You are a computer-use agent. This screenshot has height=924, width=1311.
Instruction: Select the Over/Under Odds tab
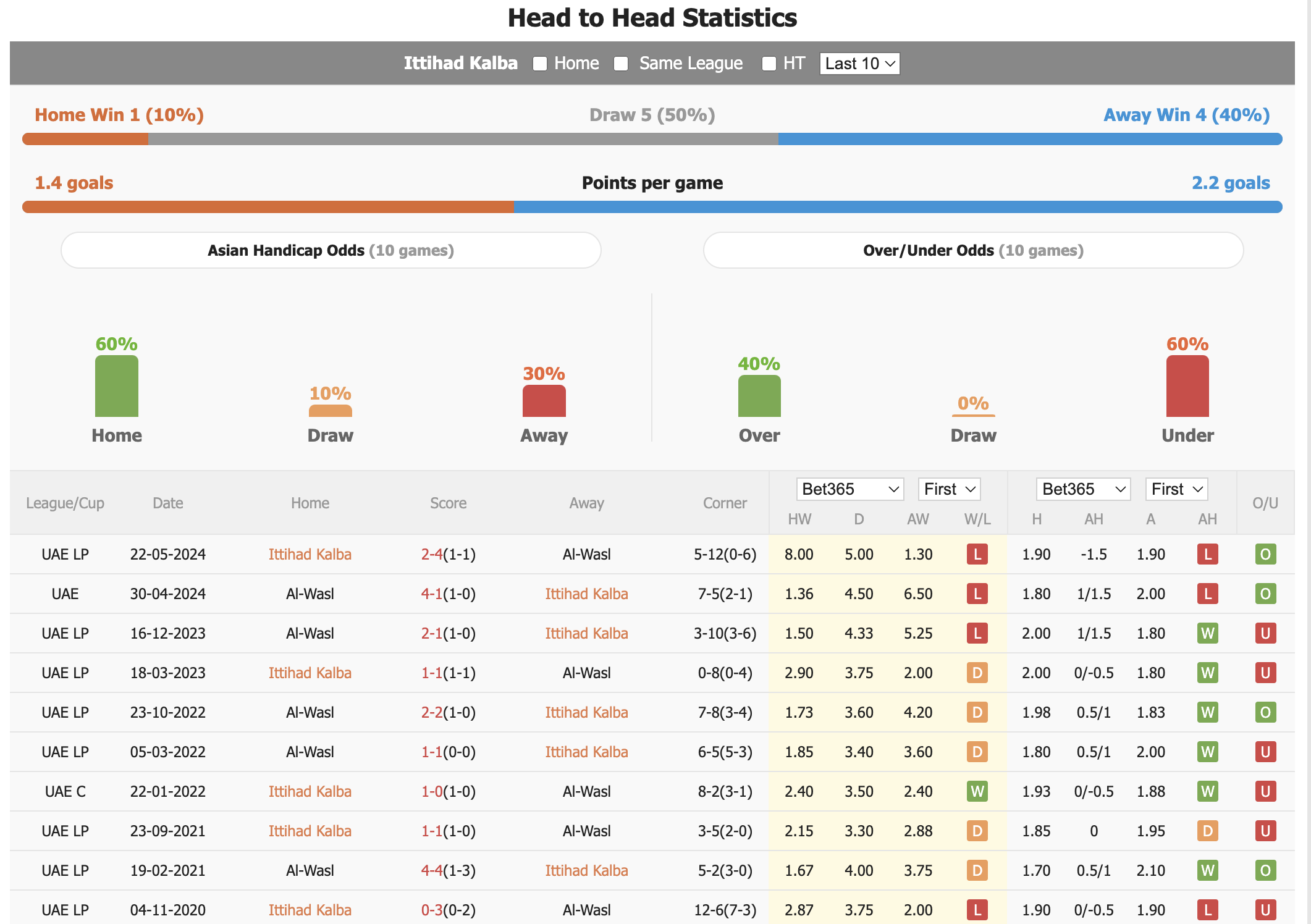[973, 250]
